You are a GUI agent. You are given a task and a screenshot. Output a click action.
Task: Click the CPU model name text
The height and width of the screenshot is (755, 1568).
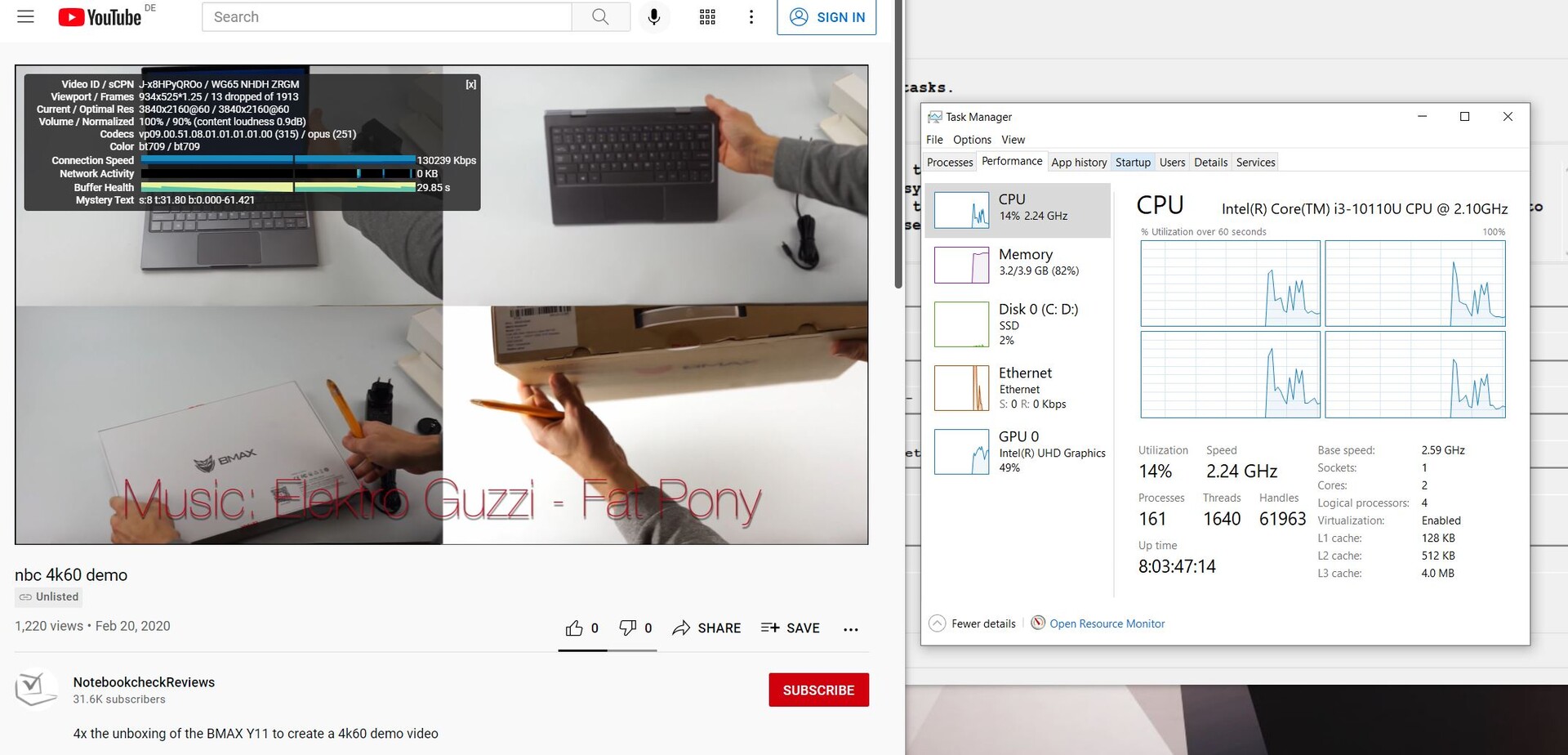coord(1365,209)
